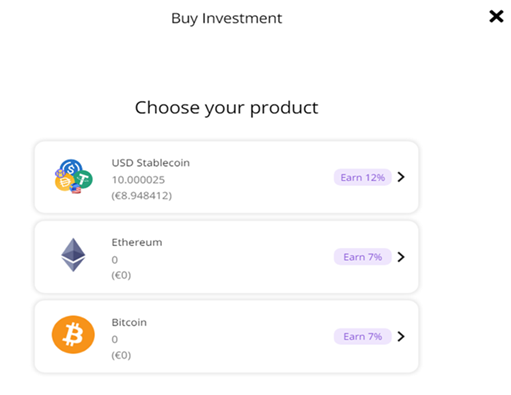Click the Bitcoin Earn 7% badge
The width and height of the screenshot is (511, 395).
coord(363,337)
